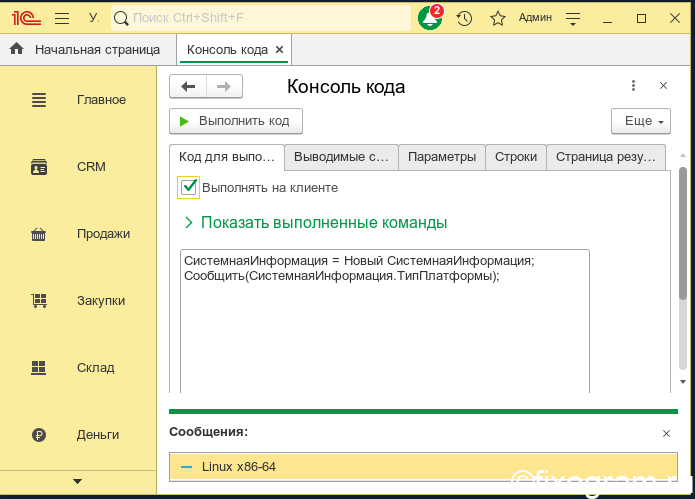Navigate back with left arrow
This screenshot has width=695, height=499.
(188, 86)
